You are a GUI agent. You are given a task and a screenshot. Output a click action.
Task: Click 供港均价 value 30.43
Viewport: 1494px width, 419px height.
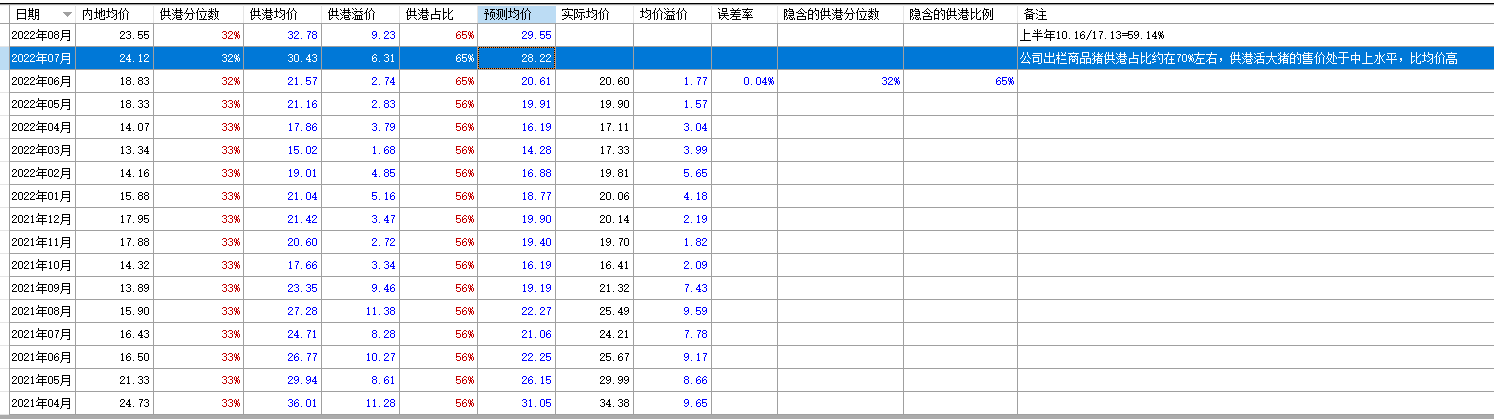tap(283, 58)
